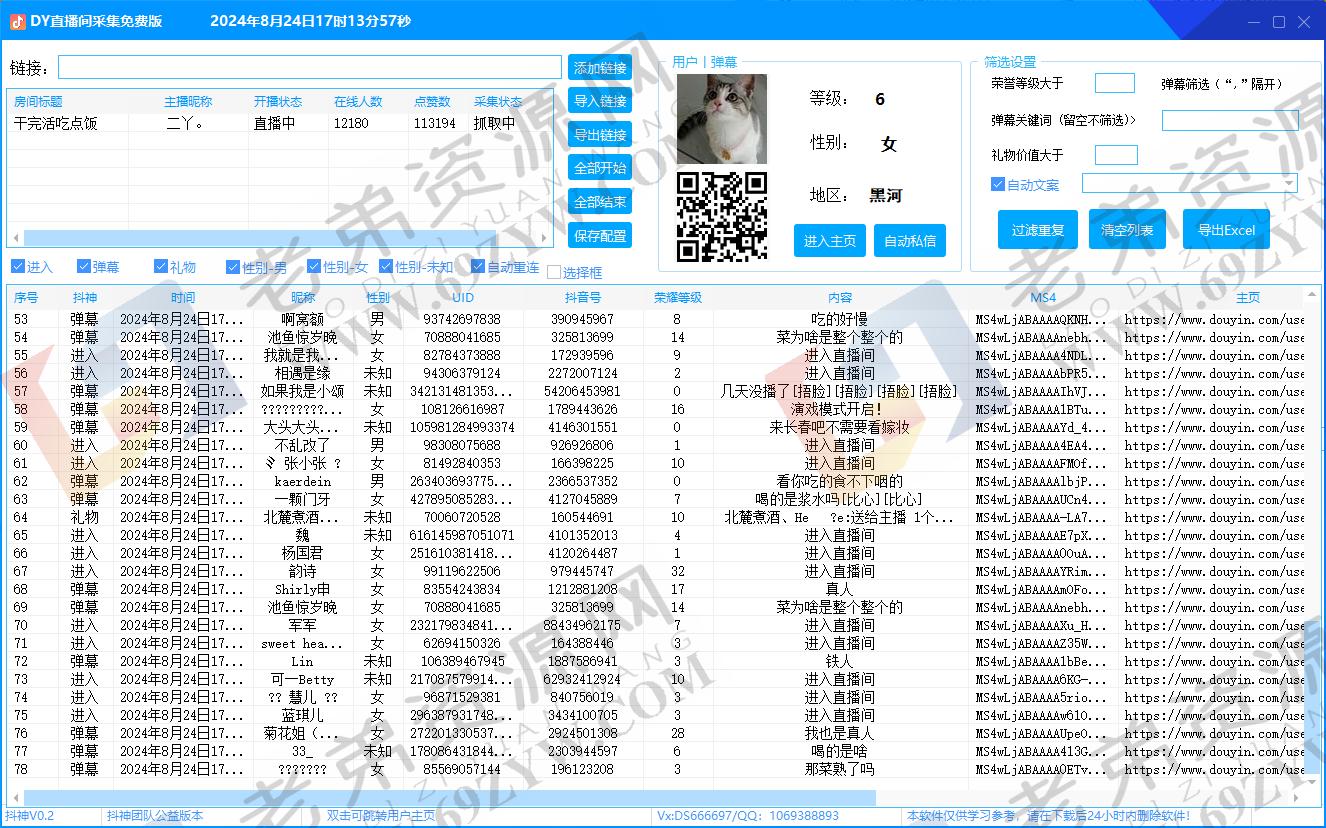This screenshot has height=828, width=1326.
Task: Click the 弹幕关键词 keyword input field
Action: coord(1229,119)
